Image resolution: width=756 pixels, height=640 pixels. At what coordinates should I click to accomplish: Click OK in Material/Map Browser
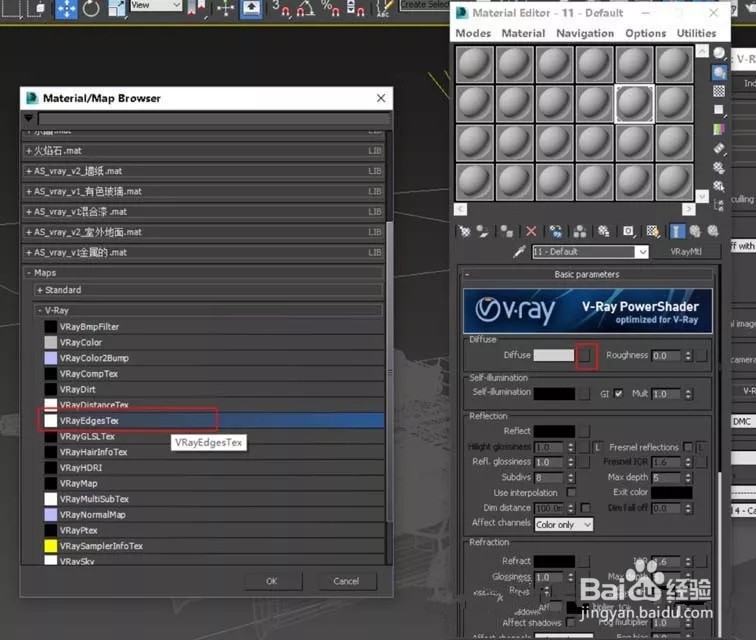click(272, 581)
